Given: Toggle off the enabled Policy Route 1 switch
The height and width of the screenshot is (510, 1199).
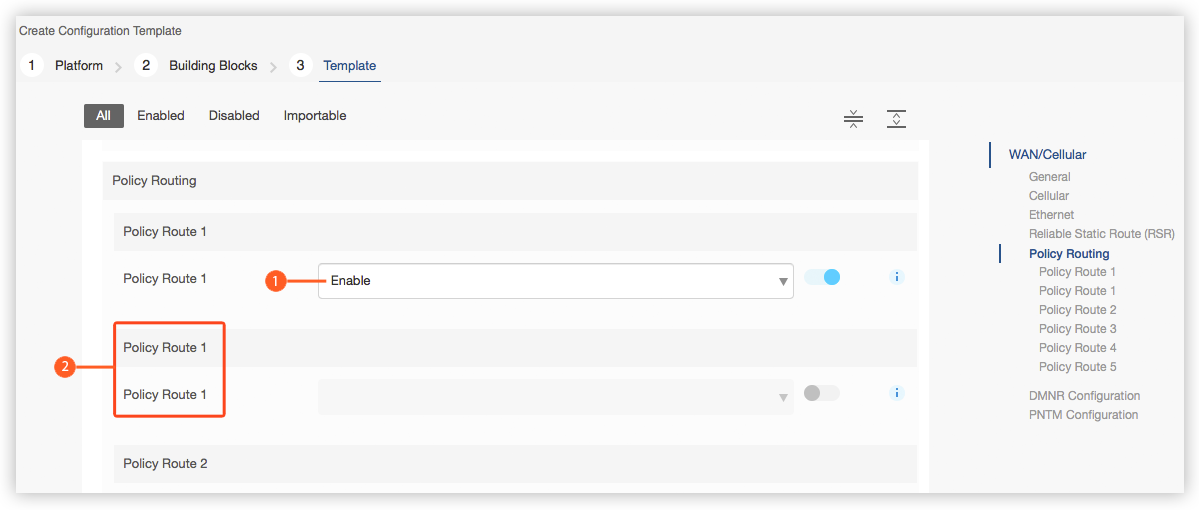Looking at the screenshot, I should point(822,277).
